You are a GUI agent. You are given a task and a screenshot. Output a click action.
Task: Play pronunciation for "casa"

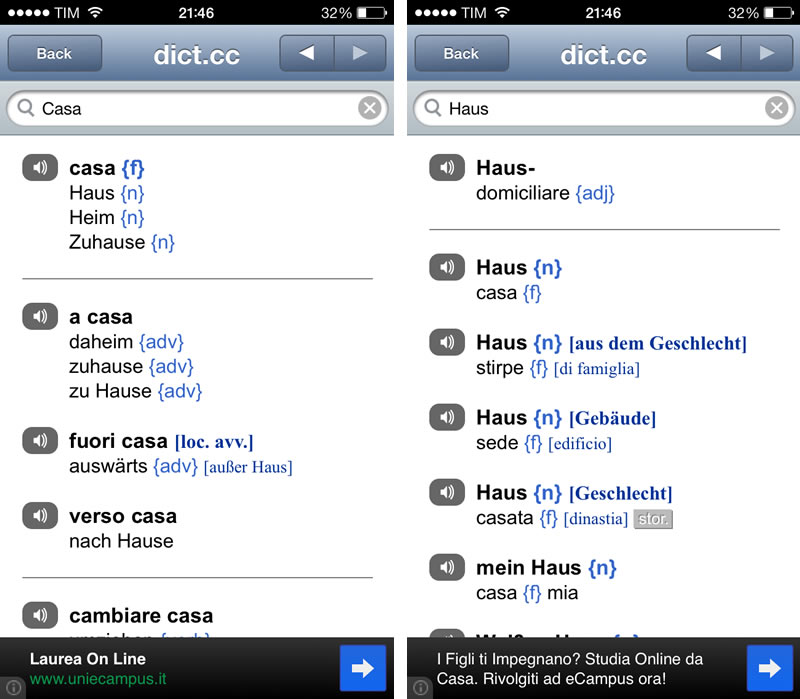pyautogui.click(x=39, y=167)
